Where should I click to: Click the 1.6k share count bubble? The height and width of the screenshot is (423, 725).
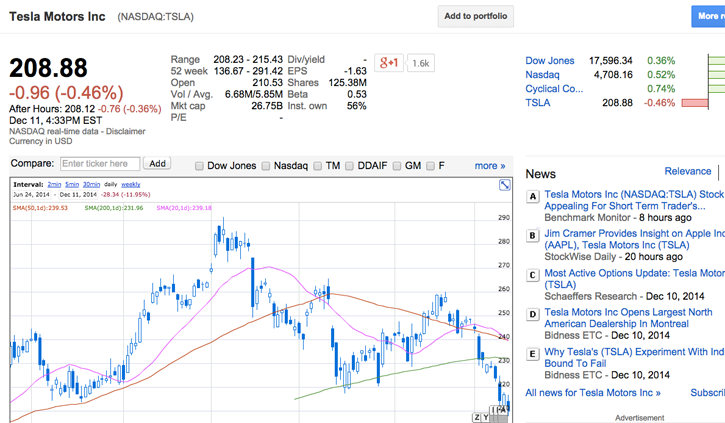click(x=420, y=63)
